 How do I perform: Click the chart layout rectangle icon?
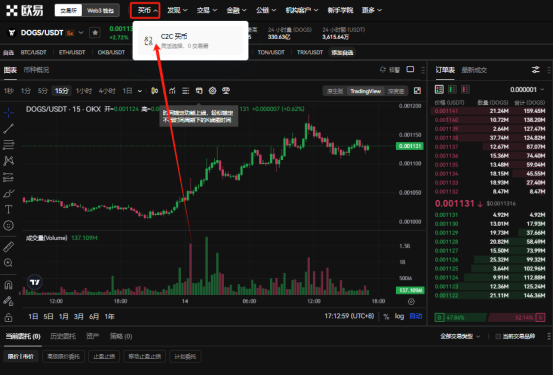click(x=410, y=69)
